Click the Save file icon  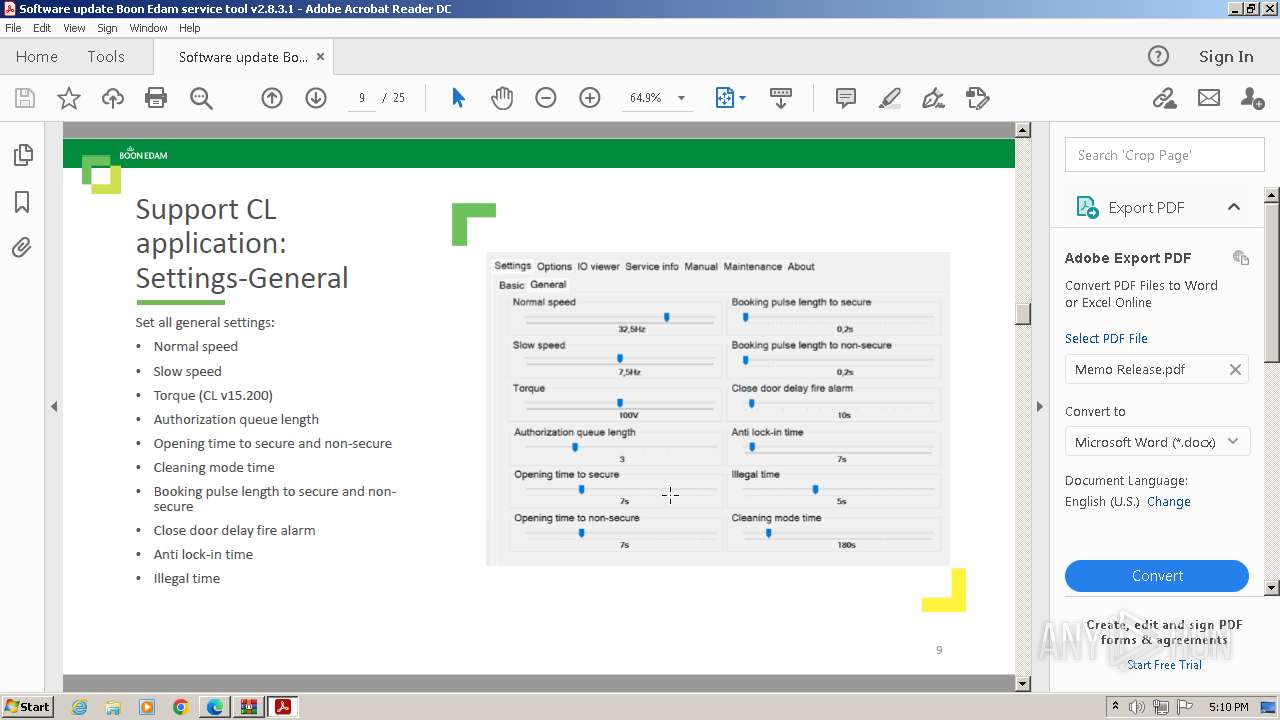(25, 98)
